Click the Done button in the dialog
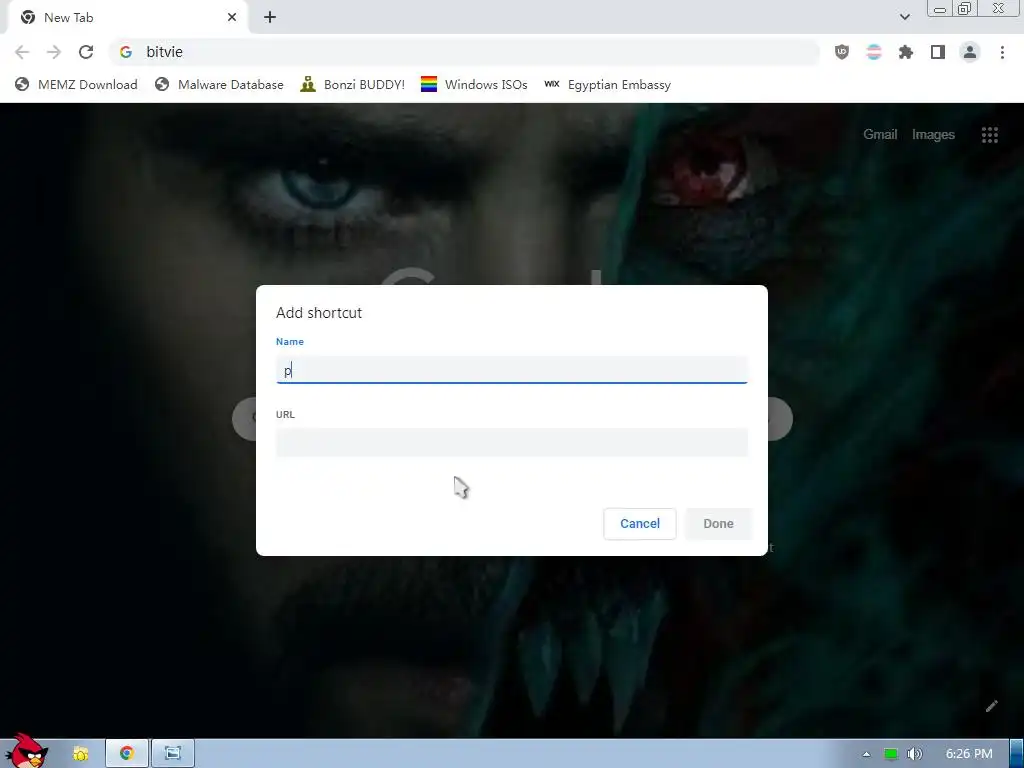Viewport: 1024px width, 768px height. pos(718,524)
